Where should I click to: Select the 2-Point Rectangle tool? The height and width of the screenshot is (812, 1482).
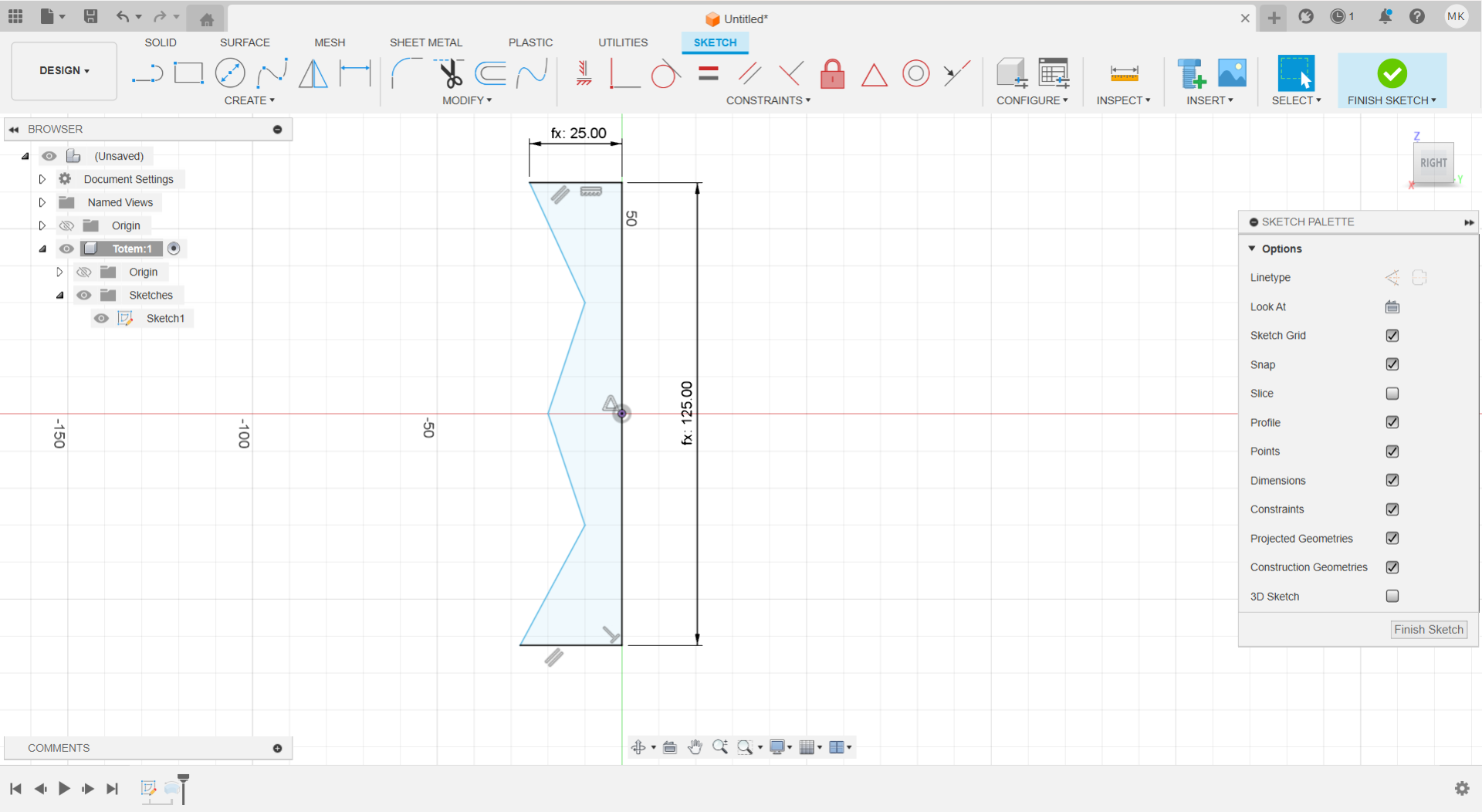coord(188,74)
